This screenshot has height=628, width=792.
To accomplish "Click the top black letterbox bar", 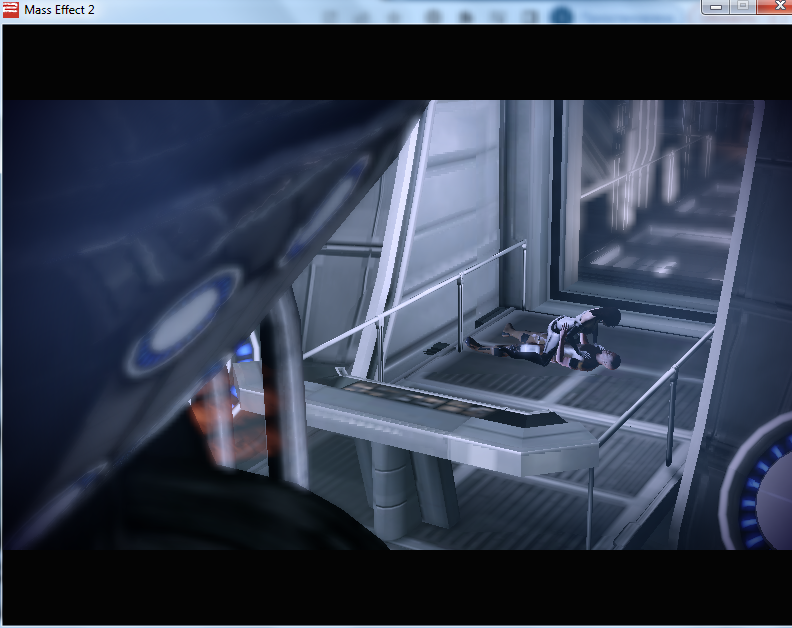I will pos(396,62).
